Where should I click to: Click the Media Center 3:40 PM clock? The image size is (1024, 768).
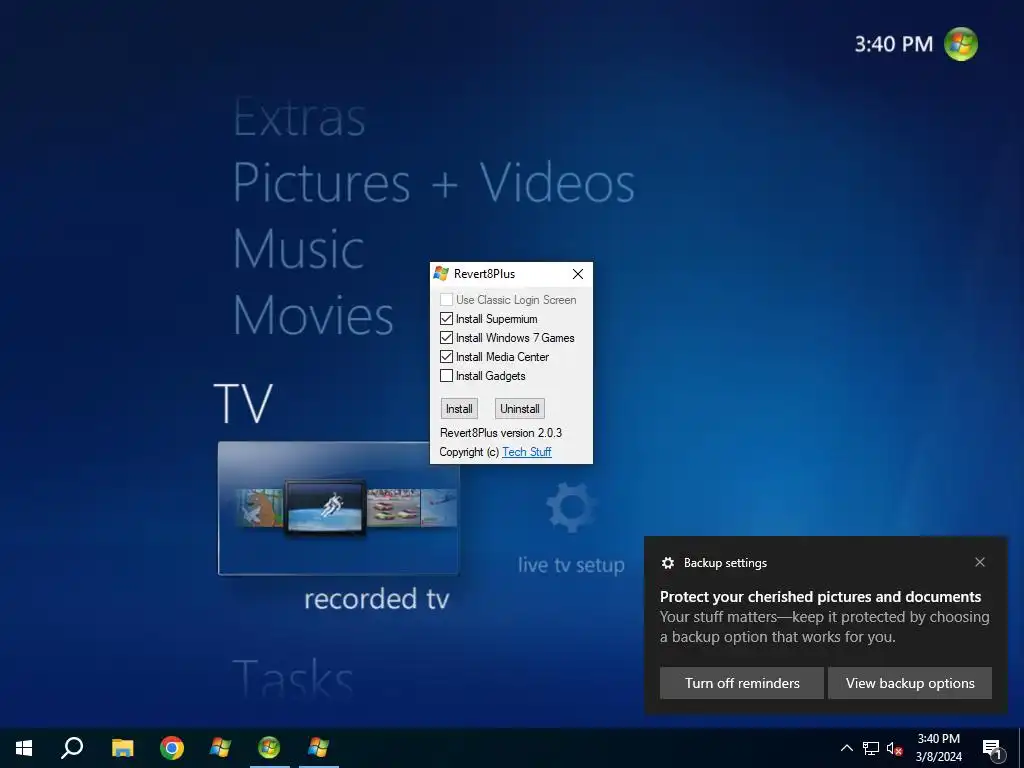pyautogui.click(x=894, y=44)
